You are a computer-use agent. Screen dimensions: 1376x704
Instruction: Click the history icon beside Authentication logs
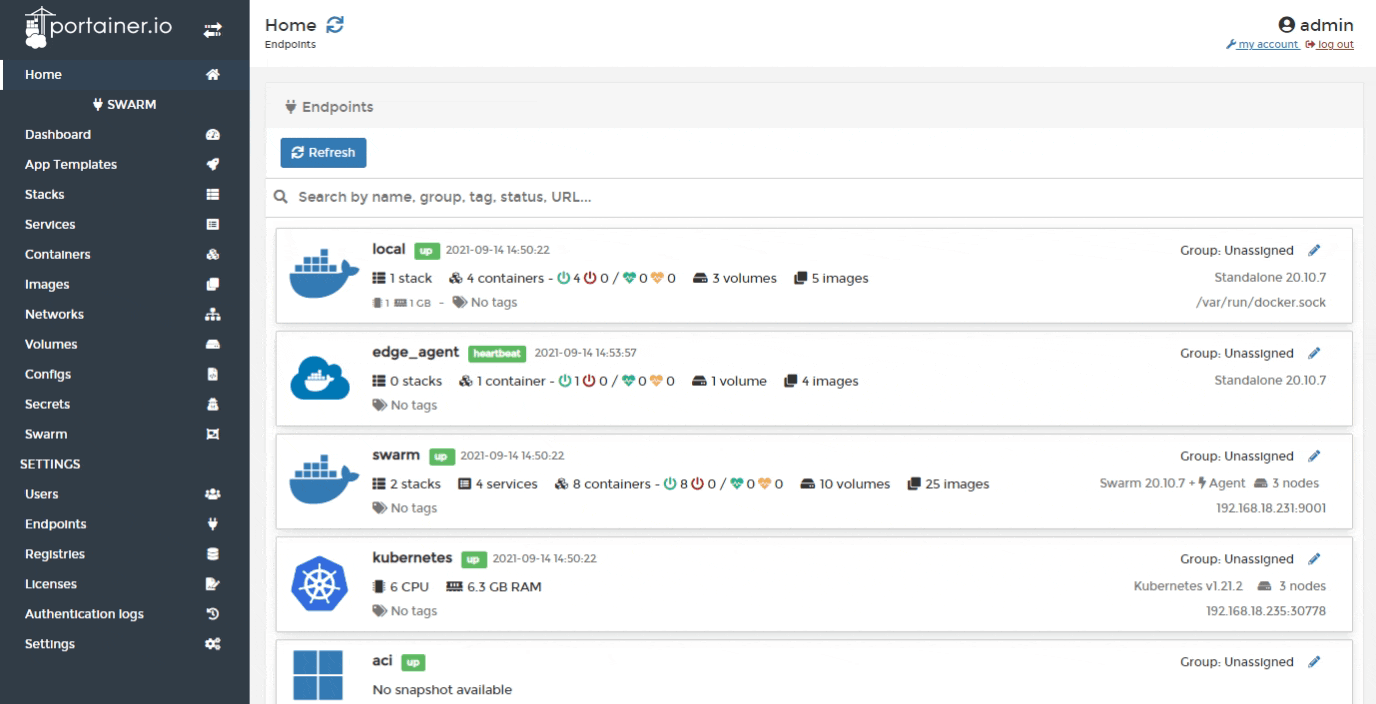pyautogui.click(x=212, y=615)
